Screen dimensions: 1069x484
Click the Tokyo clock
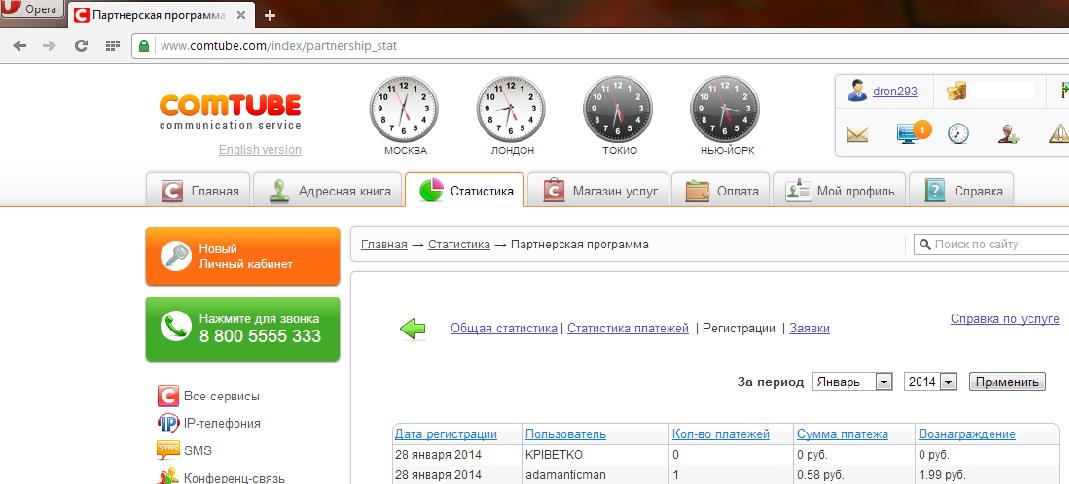(618, 109)
